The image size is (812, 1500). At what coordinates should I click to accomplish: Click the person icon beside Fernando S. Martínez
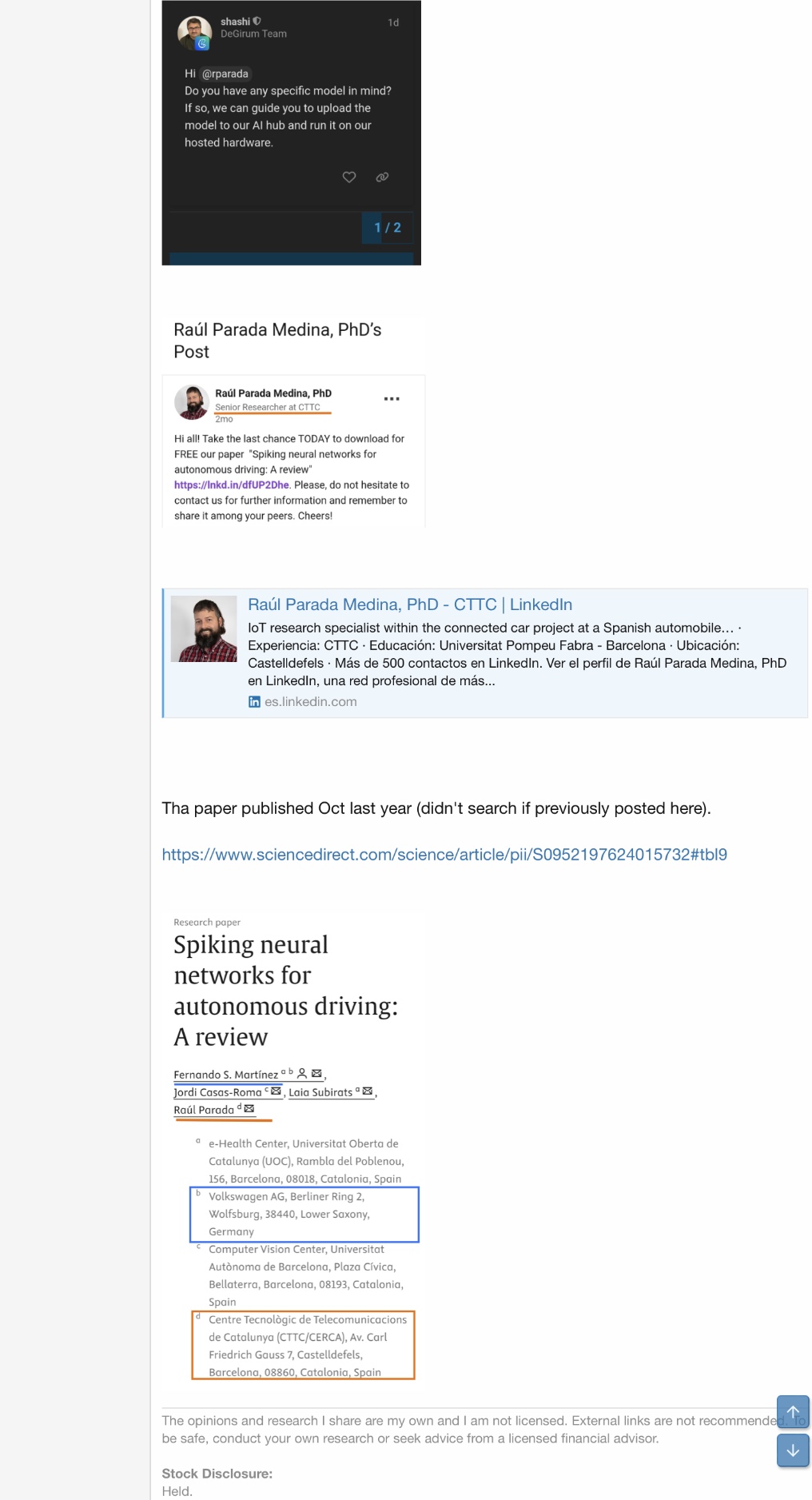[302, 1074]
